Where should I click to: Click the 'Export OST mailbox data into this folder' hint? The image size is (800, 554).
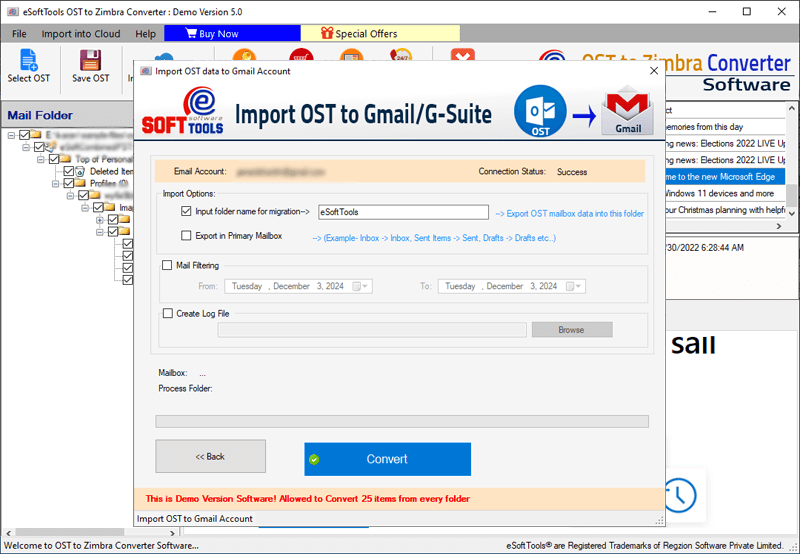point(569,214)
